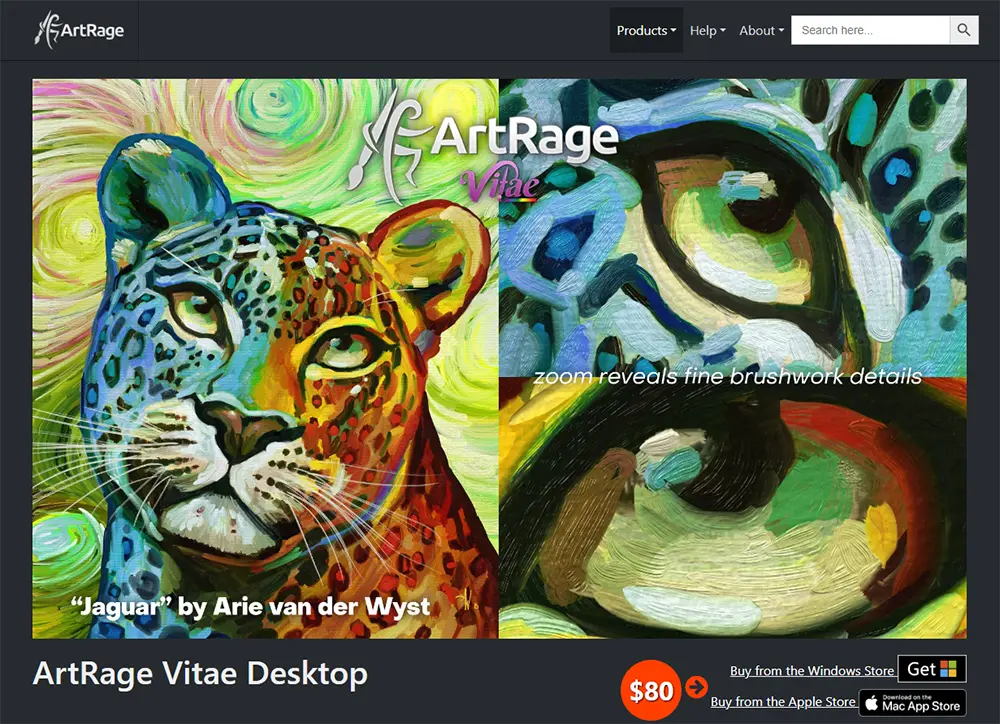Image resolution: width=1000 pixels, height=724 pixels.
Task: Click the artist signature on the Jaguar painting
Action: click(469, 602)
